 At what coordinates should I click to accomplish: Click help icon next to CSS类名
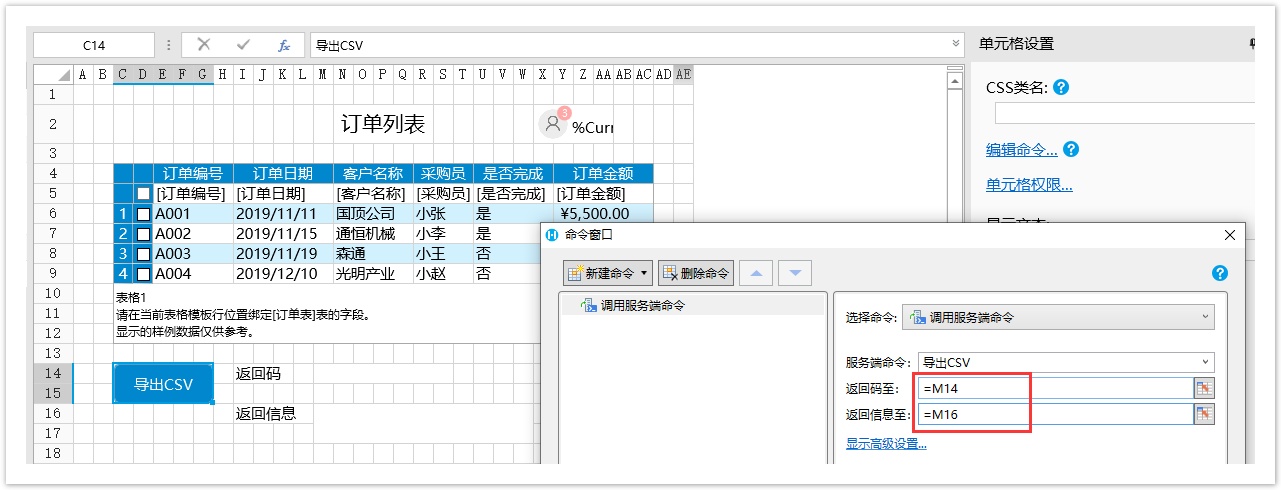tap(1062, 88)
